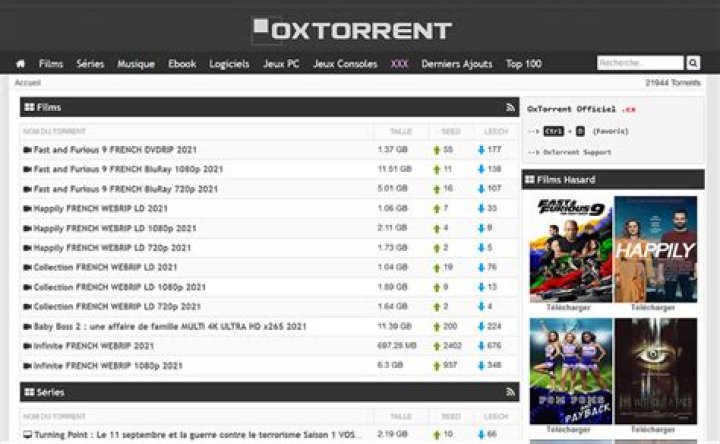Click Télécharger under Happily poster
This screenshot has width=720, height=444.
click(653, 307)
